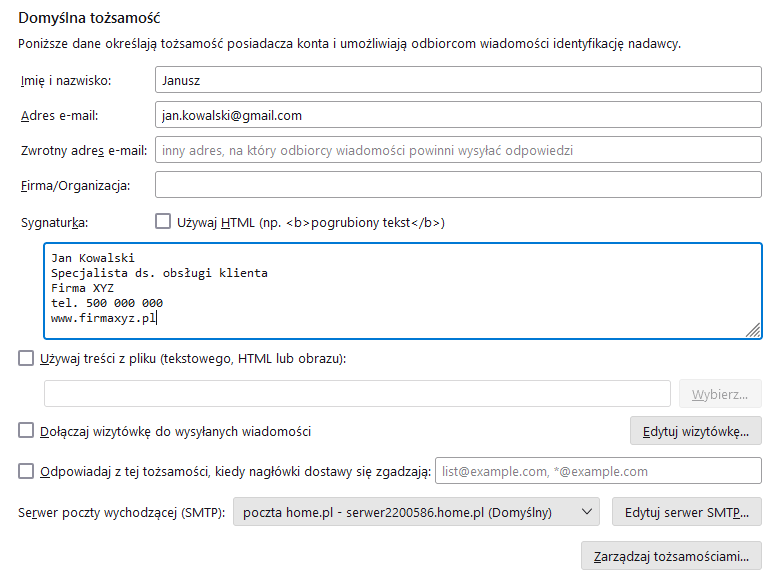Click the 'Imię i nazwisko:' label

[66, 80]
